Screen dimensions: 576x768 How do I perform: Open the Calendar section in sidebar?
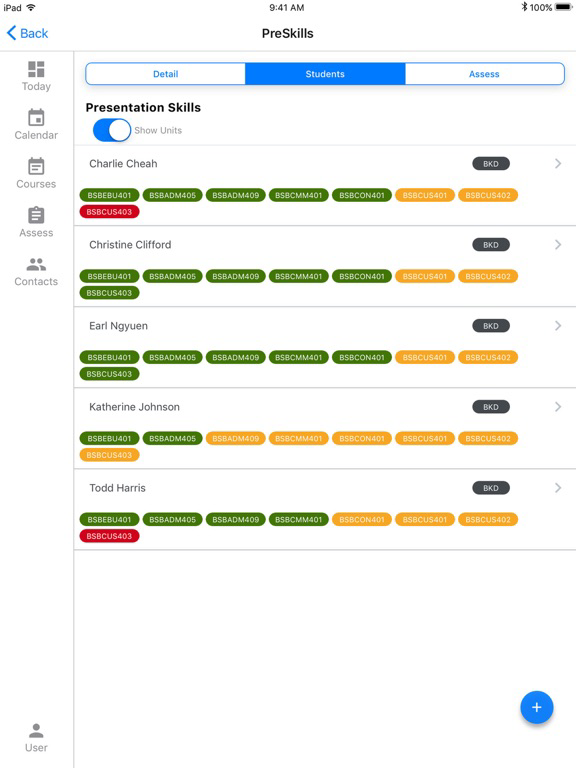point(36,124)
